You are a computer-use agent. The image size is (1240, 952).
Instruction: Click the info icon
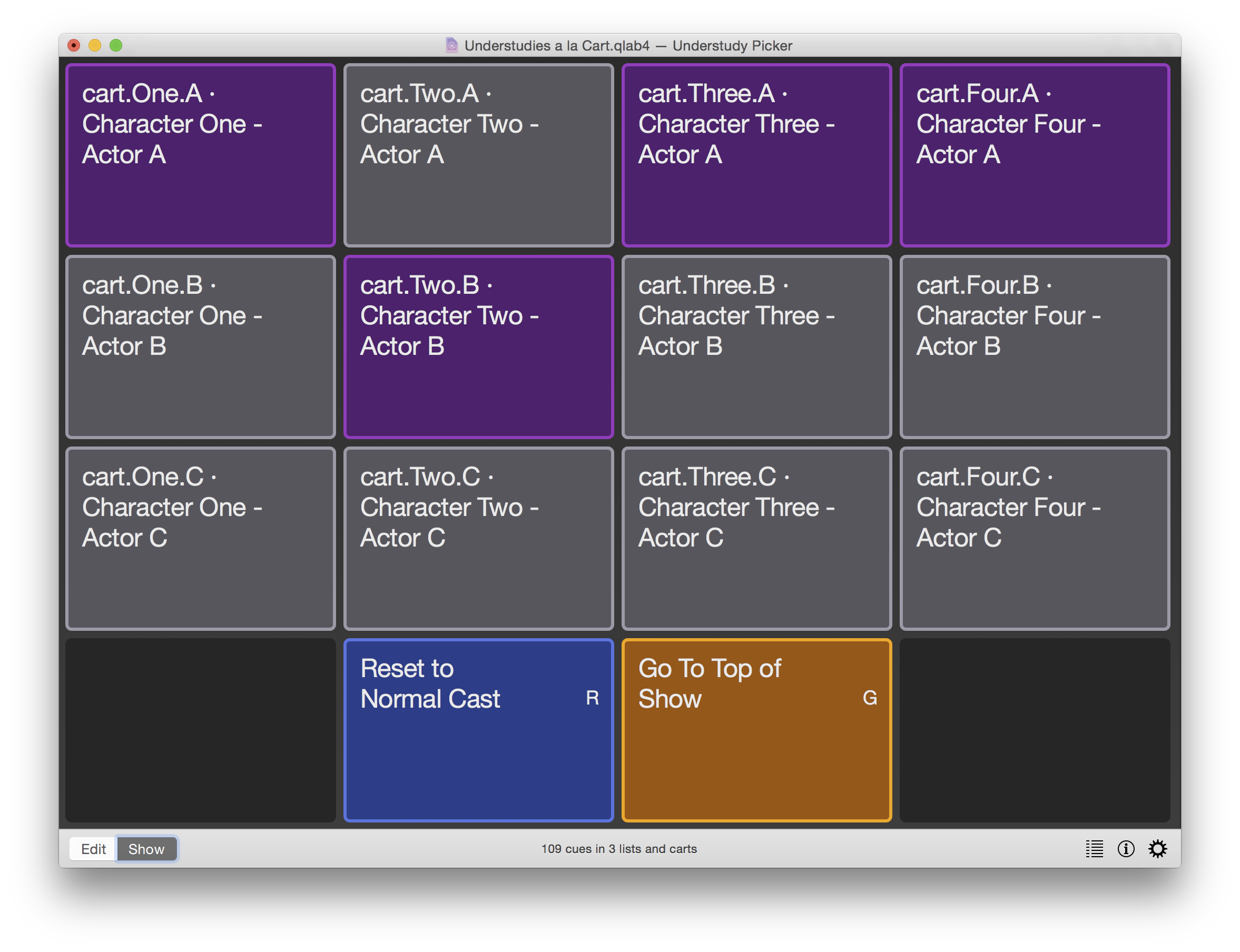pyautogui.click(x=1124, y=849)
